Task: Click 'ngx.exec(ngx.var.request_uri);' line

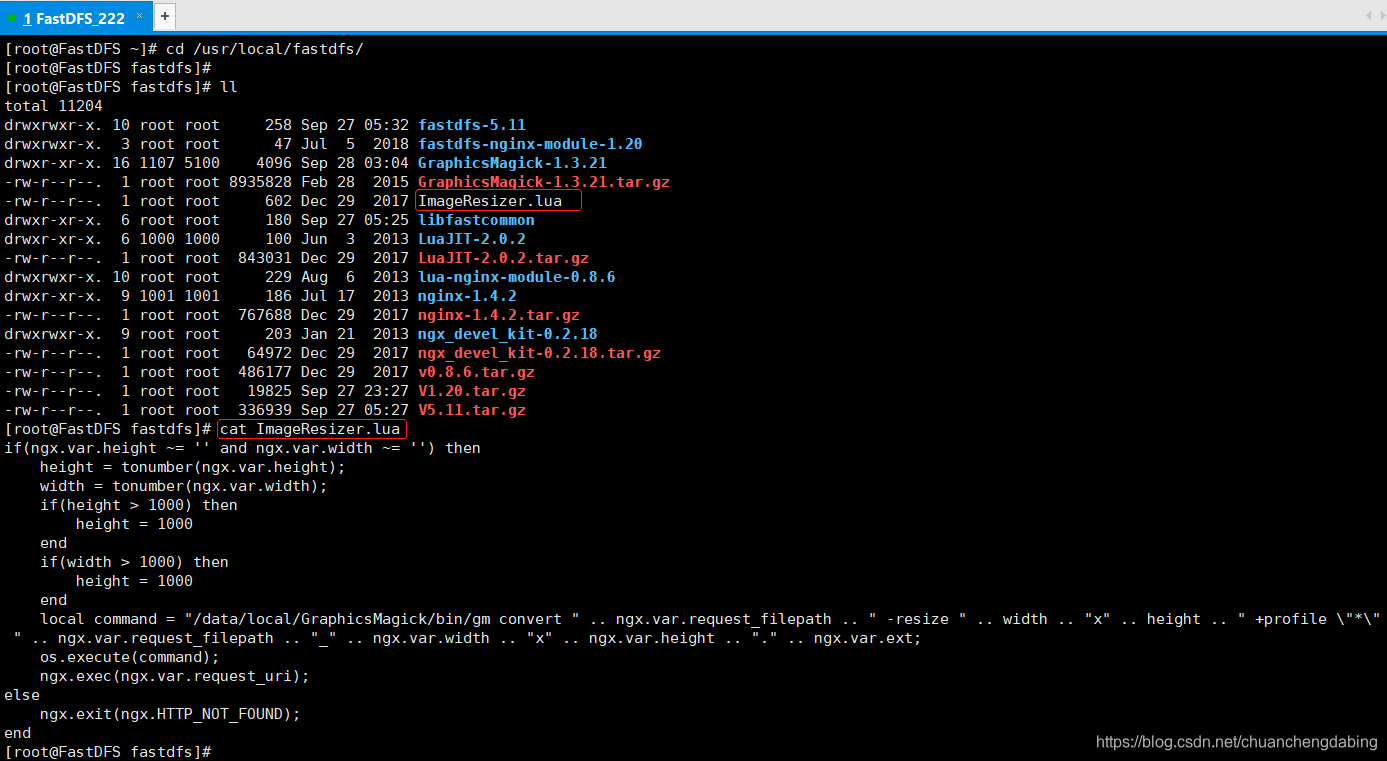Action: point(174,676)
